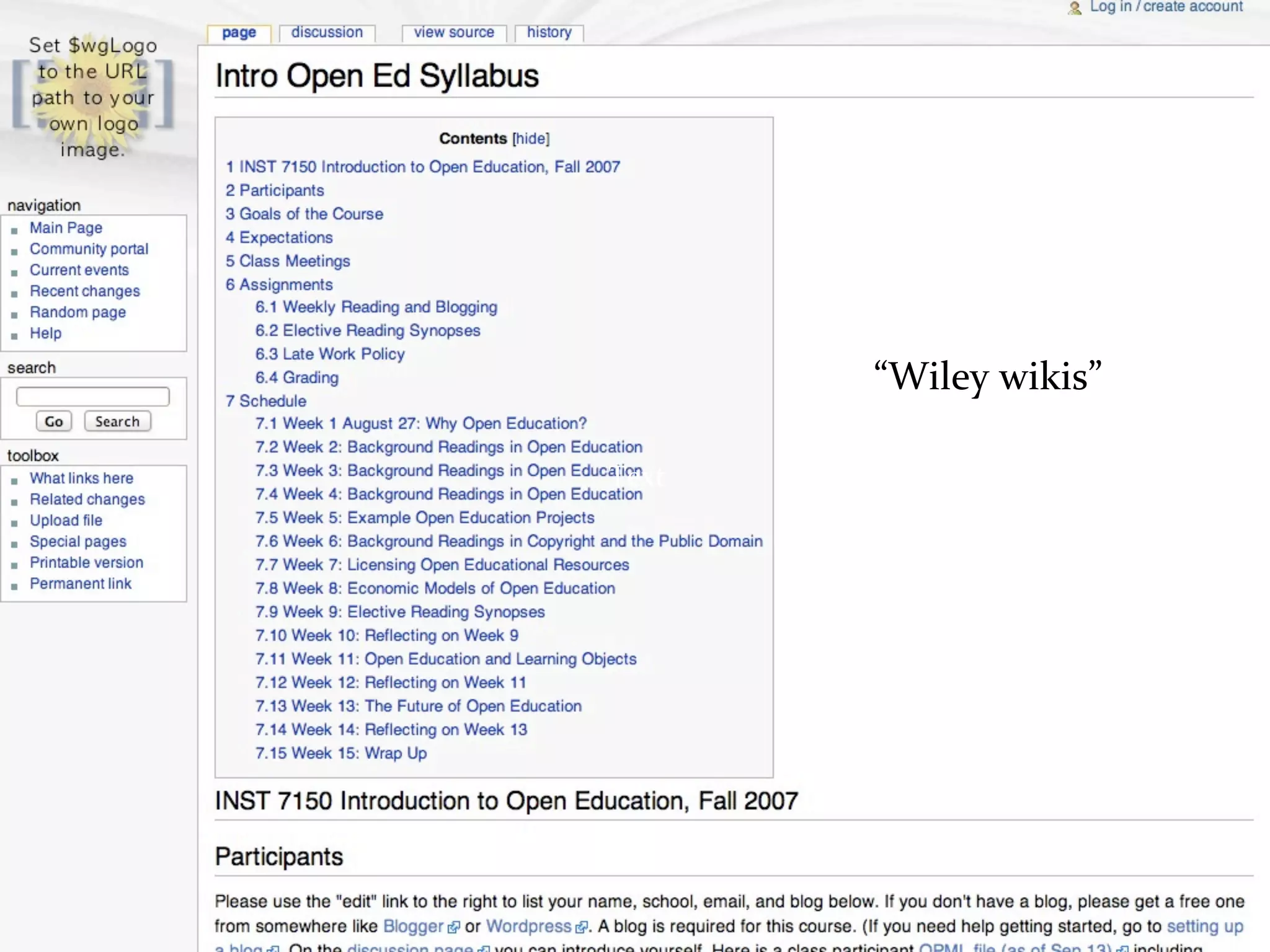The width and height of the screenshot is (1270, 952).
Task: Open the Blogger link in Participants text
Action: 413,927
